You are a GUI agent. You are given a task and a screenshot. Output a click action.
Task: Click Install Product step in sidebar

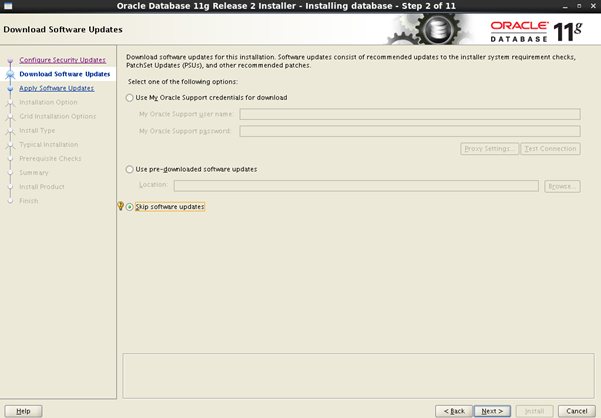click(x=42, y=187)
